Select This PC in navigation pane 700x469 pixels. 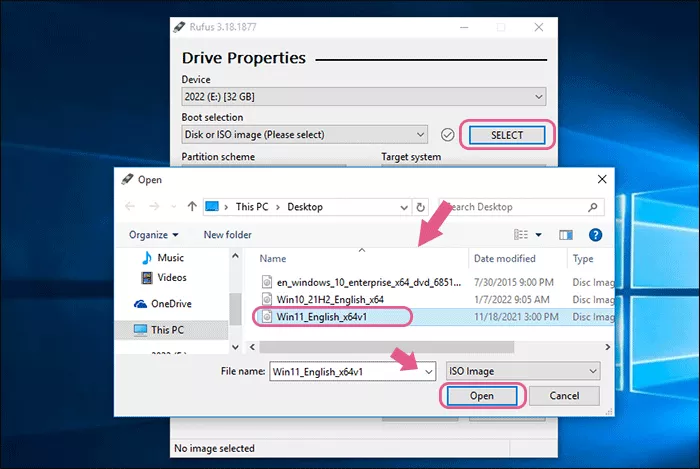(167, 330)
